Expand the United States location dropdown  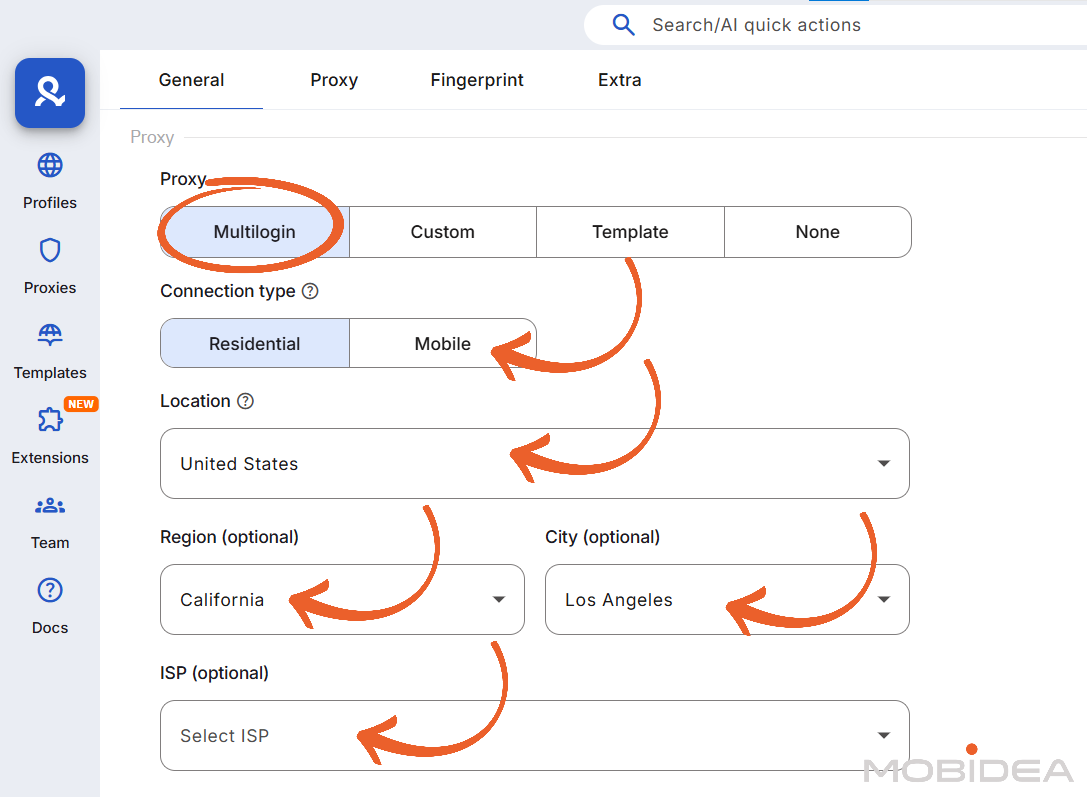(534, 464)
